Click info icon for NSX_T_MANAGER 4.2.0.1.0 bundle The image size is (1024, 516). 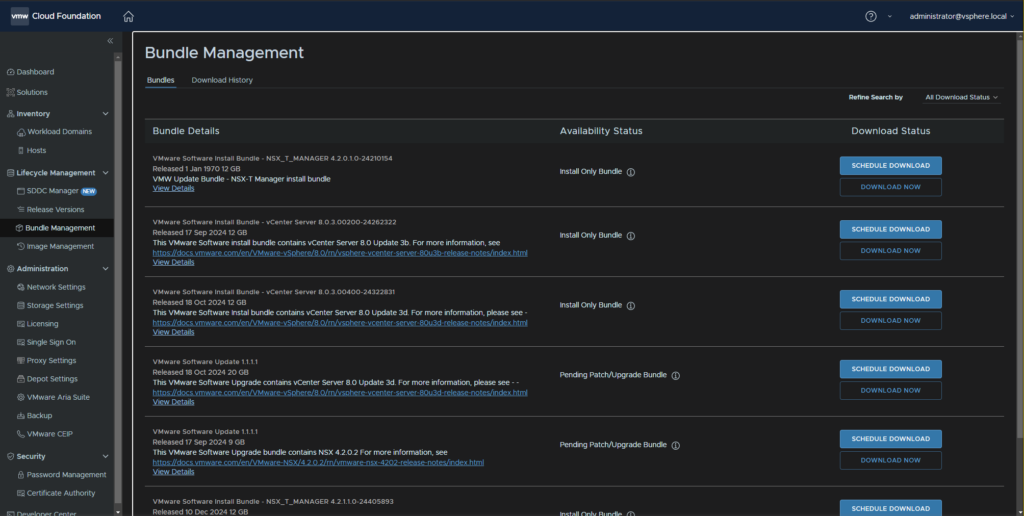631,172
